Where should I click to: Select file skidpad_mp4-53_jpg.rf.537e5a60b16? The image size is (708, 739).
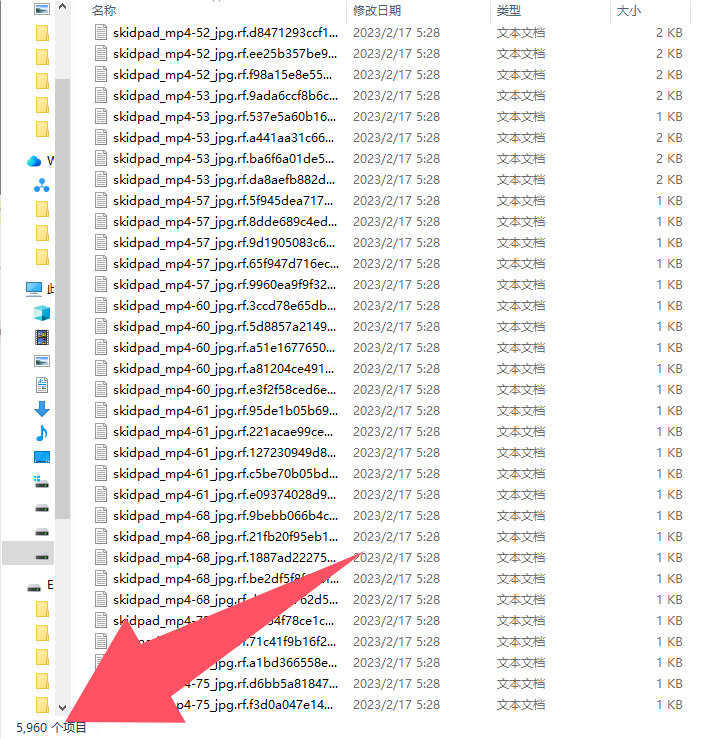coord(224,116)
